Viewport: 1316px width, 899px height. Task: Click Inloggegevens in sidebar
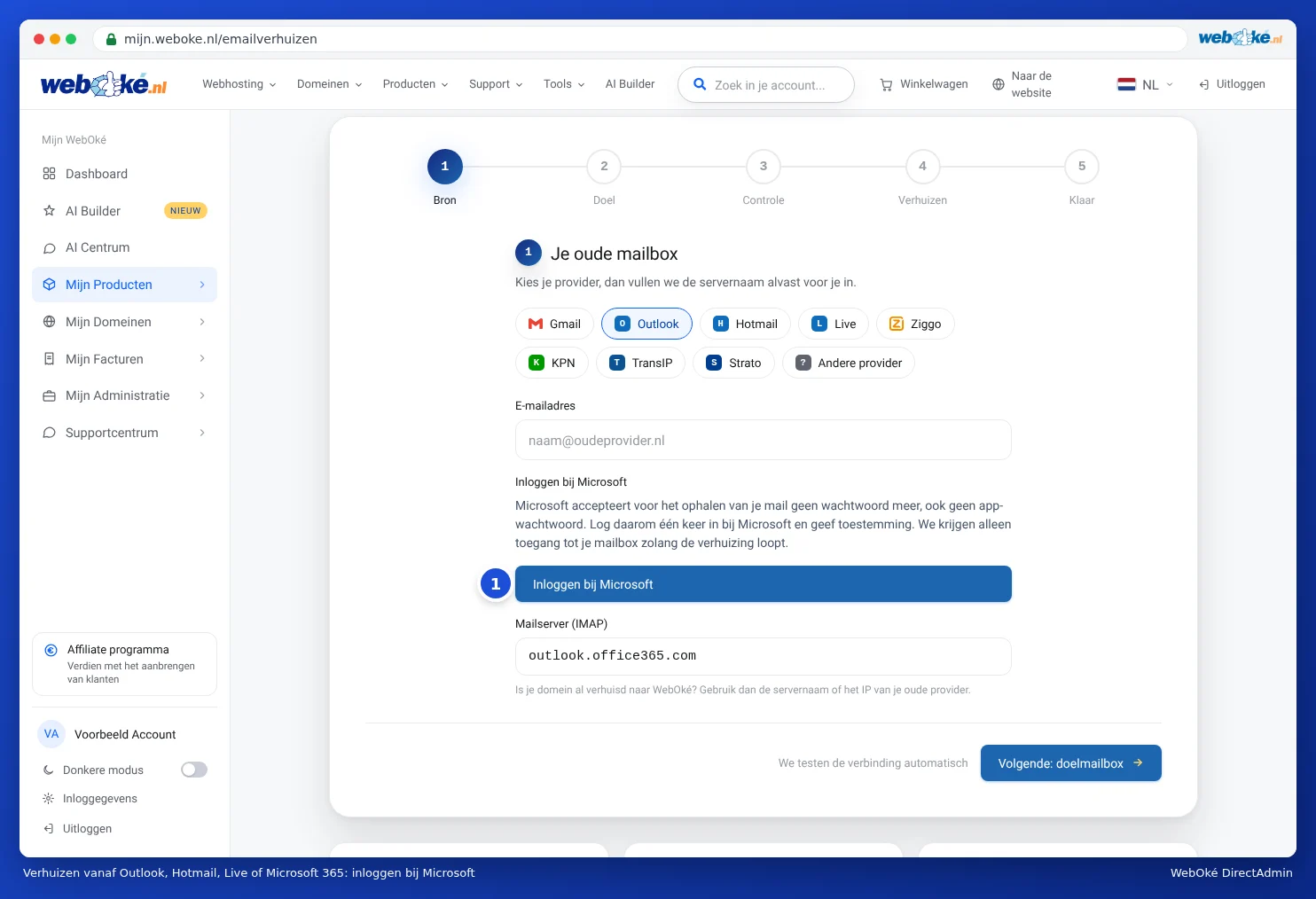100,799
